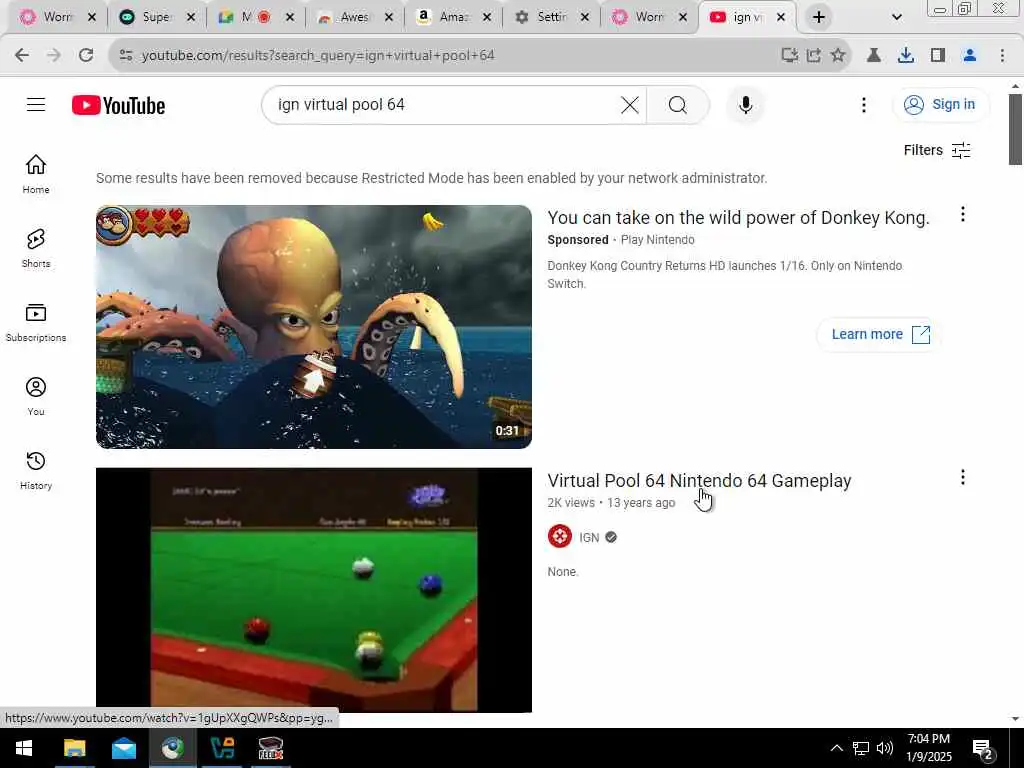
Task: Go forward in browser
Action: 54,56
